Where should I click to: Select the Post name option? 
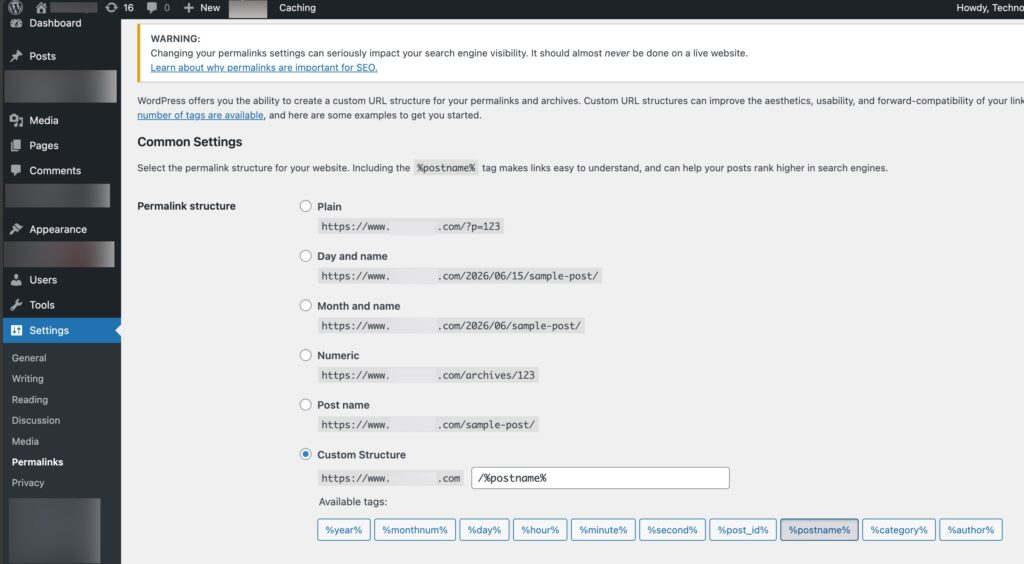305,405
